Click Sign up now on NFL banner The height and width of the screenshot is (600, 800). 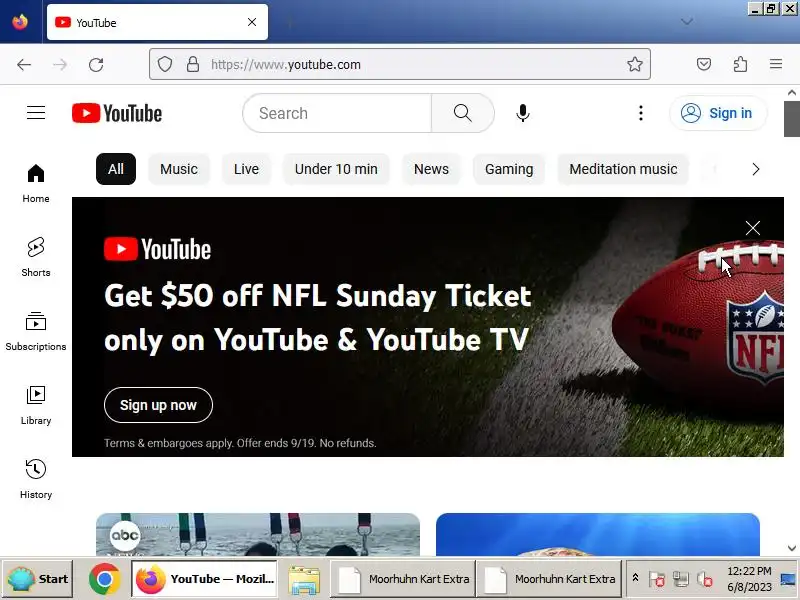tap(158, 405)
